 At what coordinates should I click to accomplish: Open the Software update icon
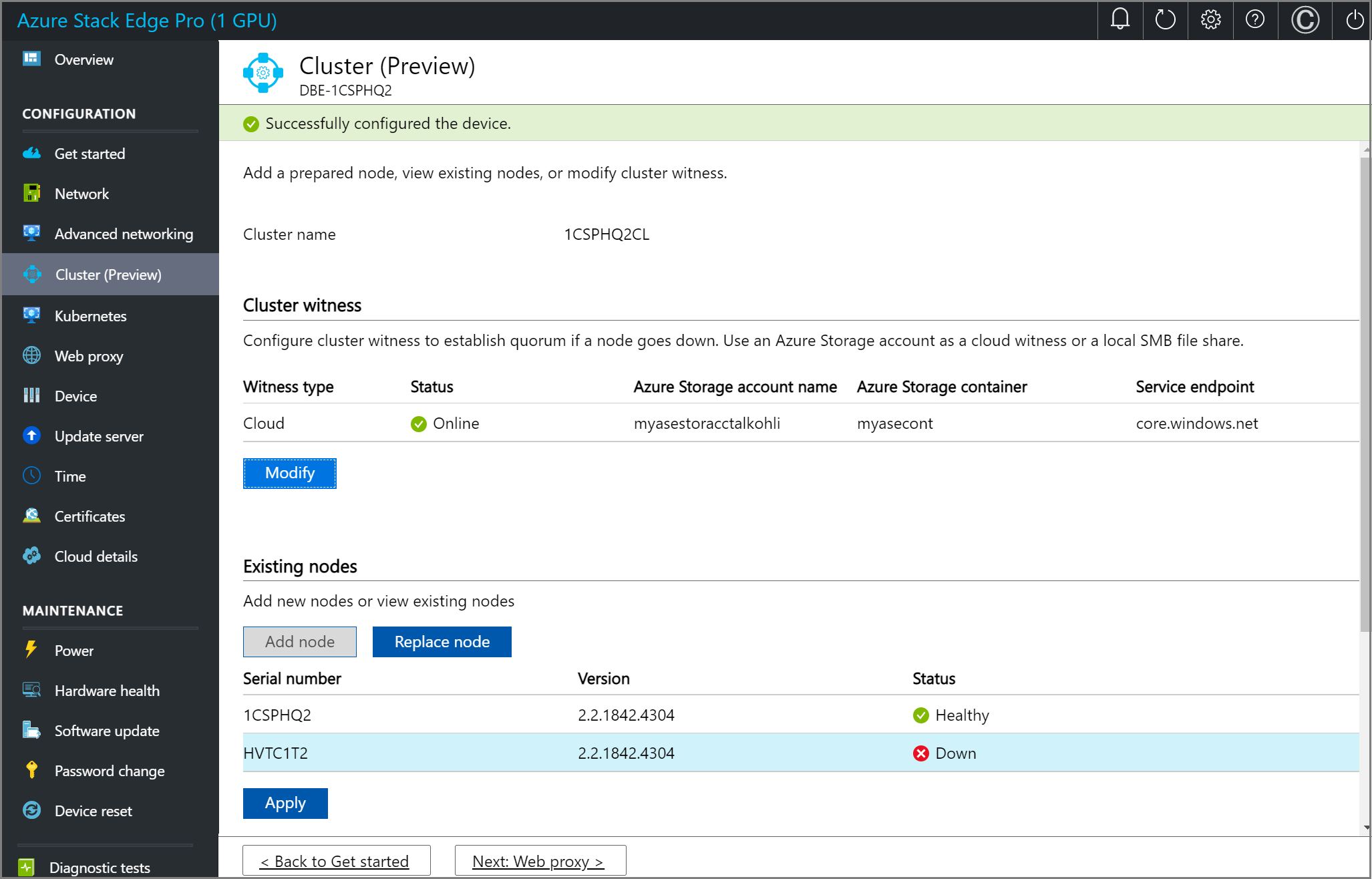point(31,730)
